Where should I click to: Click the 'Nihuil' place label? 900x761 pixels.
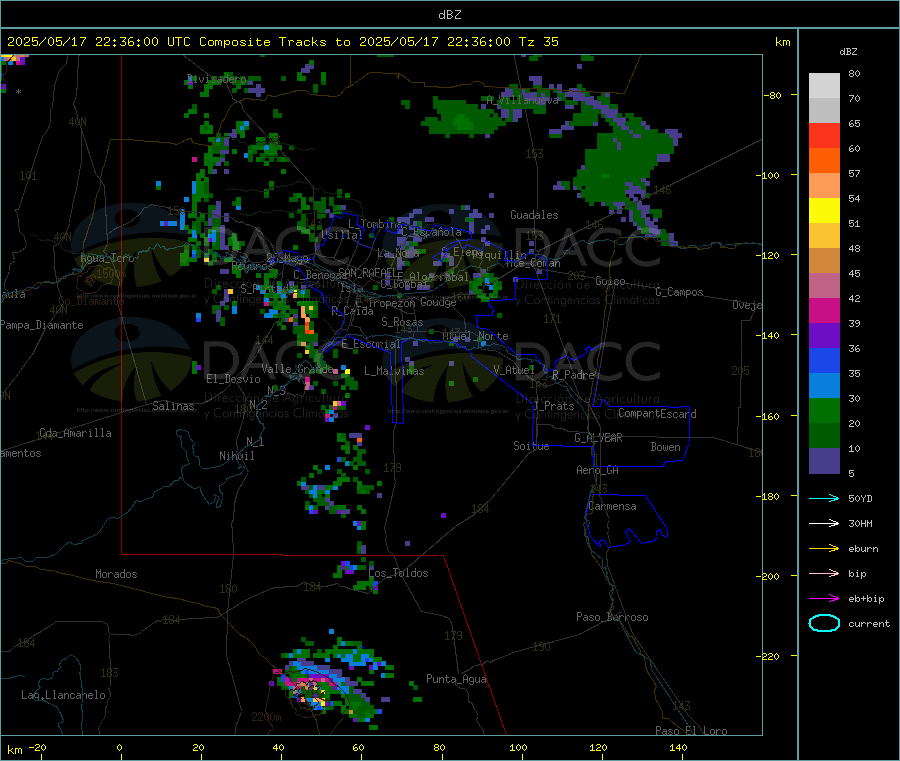click(237, 456)
